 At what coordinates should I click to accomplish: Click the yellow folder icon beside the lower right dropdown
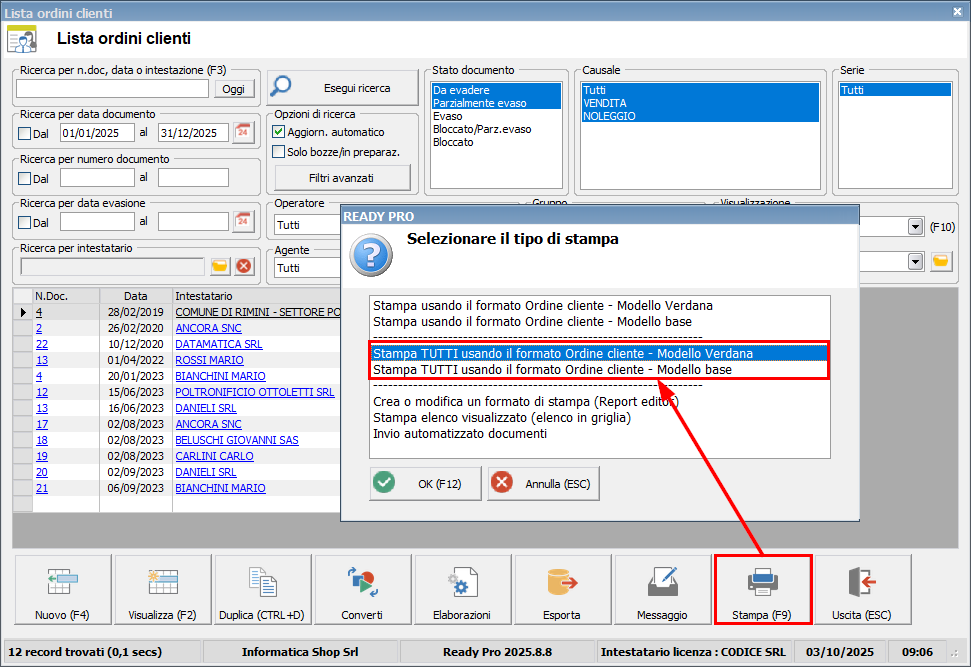click(940, 261)
